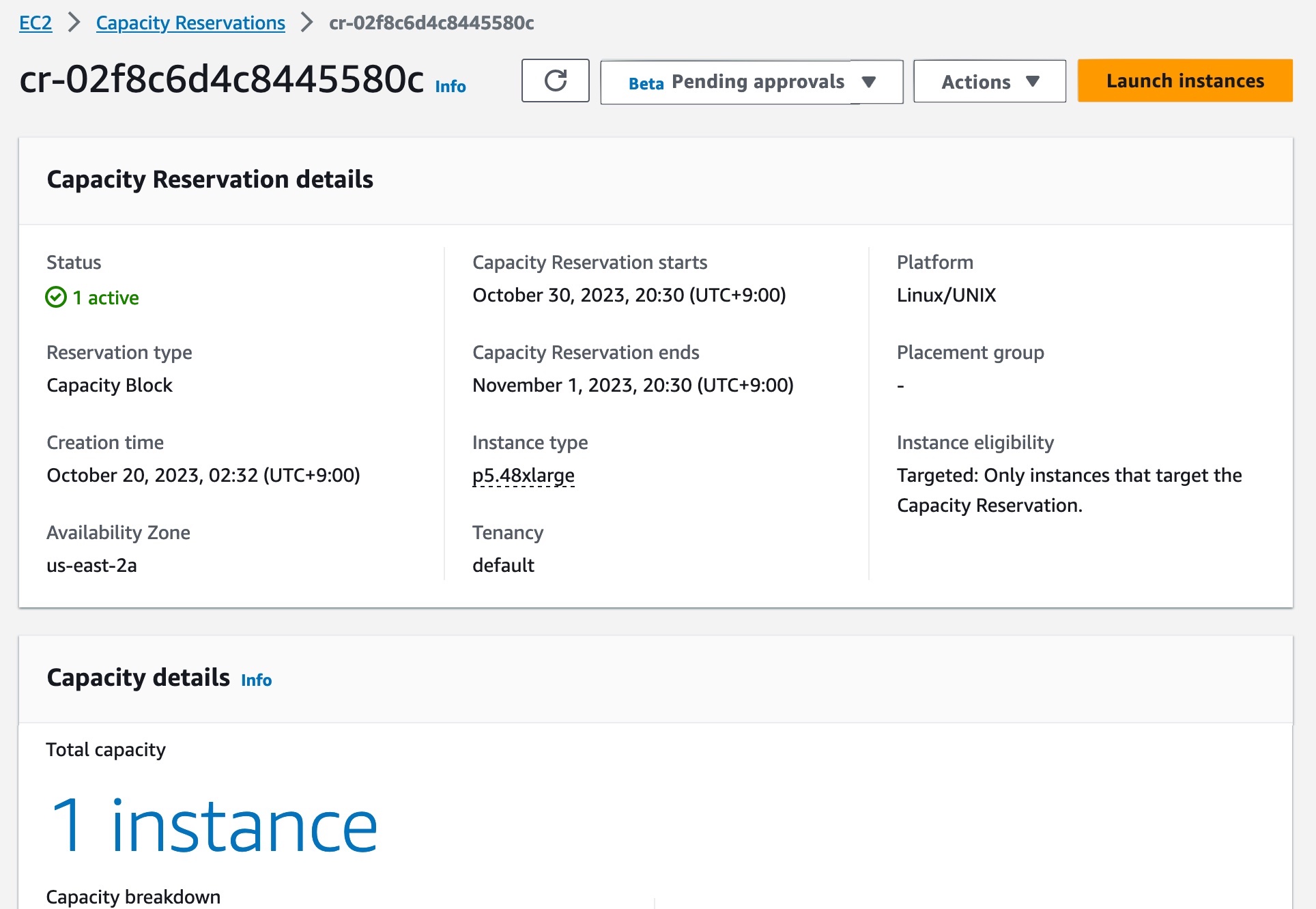The width and height of the screenshot is (1316, 909).
Task: Select the Beta label on Pending approvals
Action: click(x=646, y=83)
